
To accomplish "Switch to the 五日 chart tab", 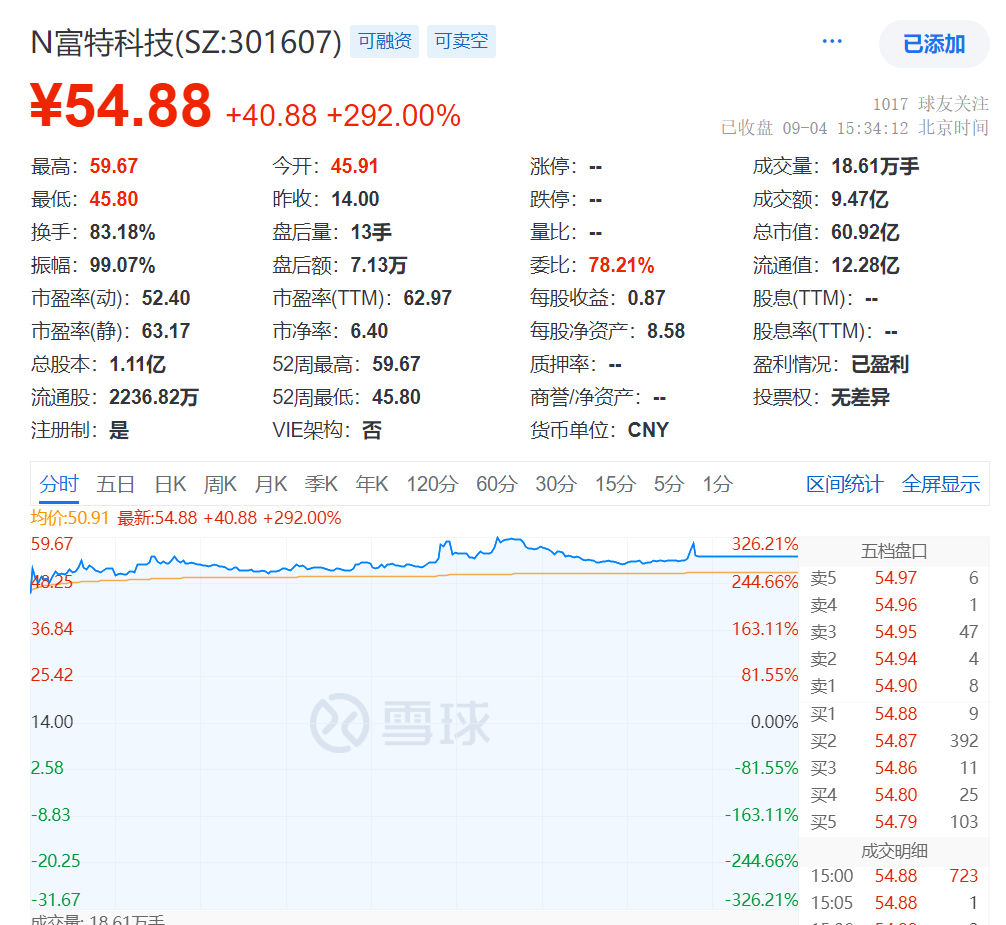I will (x=116, y=485).
